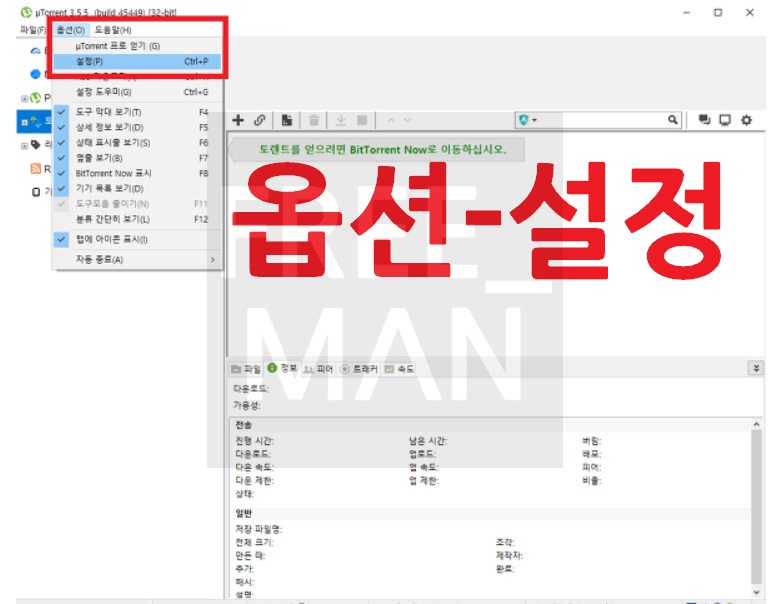Open the 파일(F) menu
The width and height of the screenshot is (770, 604).
tap(33, 30)
